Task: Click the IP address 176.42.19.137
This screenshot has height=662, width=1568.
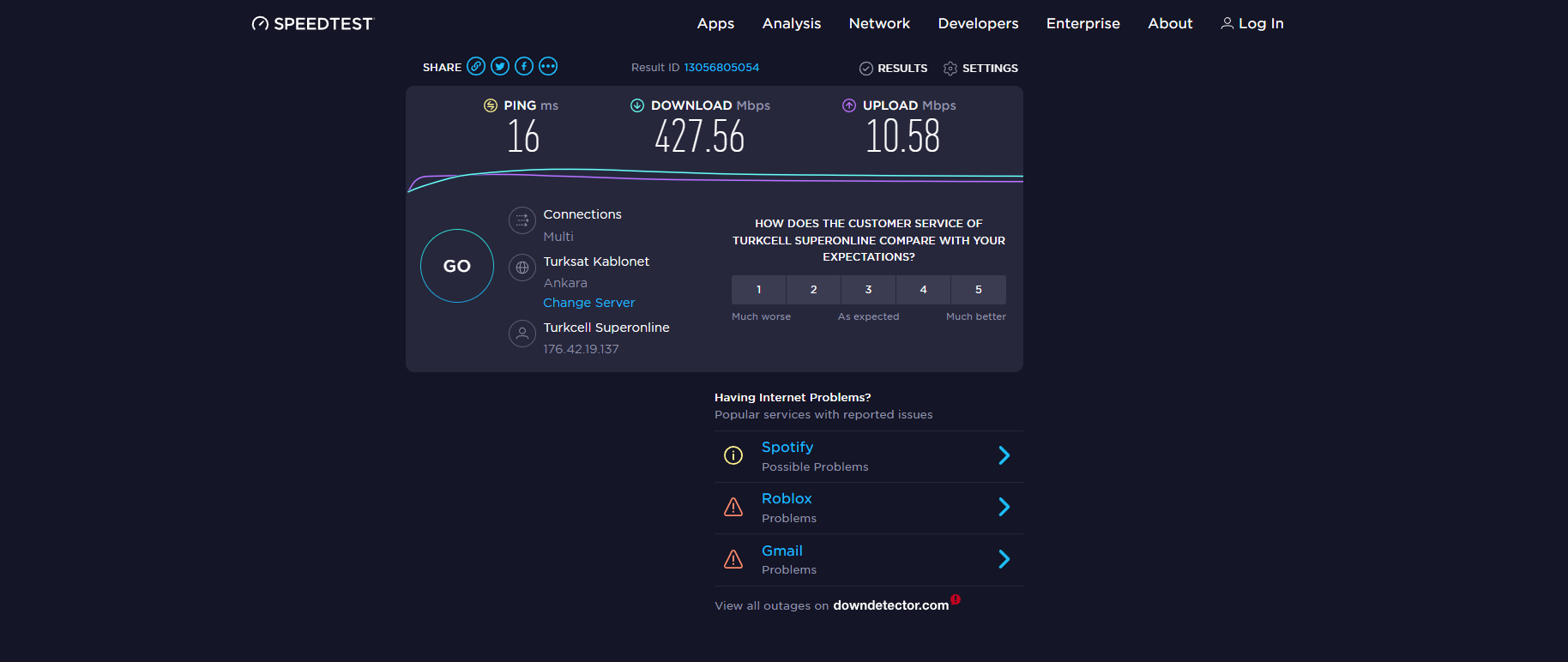Action: [x=581, y=349]
